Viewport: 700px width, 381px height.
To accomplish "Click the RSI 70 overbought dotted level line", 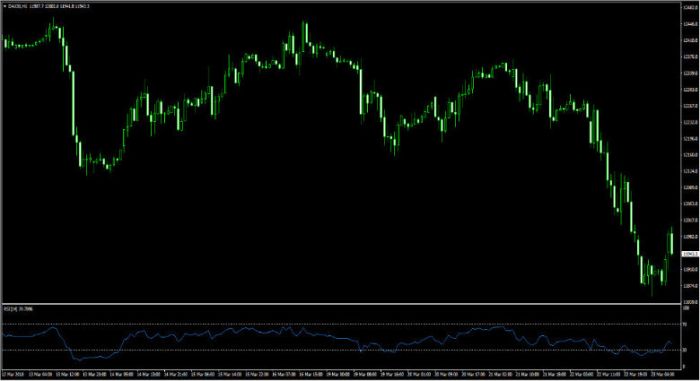I will 341,324.
